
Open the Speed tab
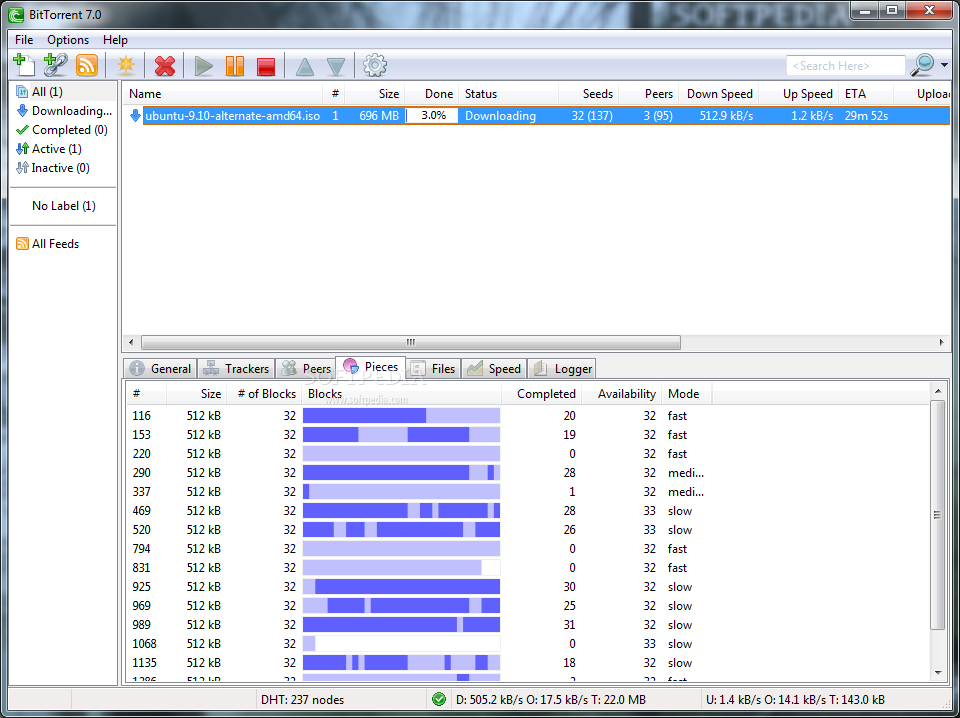pos(494,368)
